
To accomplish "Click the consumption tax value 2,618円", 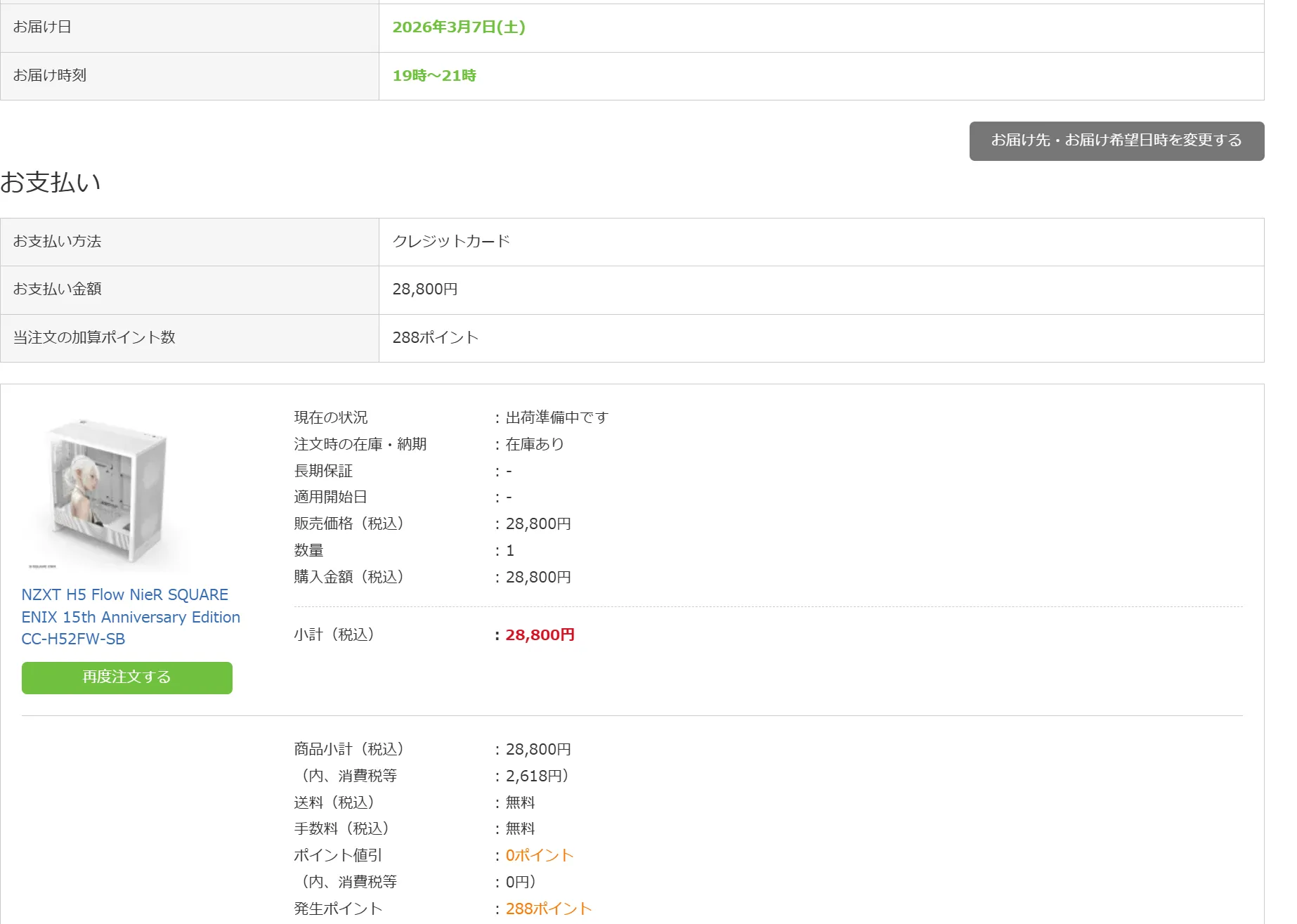I will 537,776.
